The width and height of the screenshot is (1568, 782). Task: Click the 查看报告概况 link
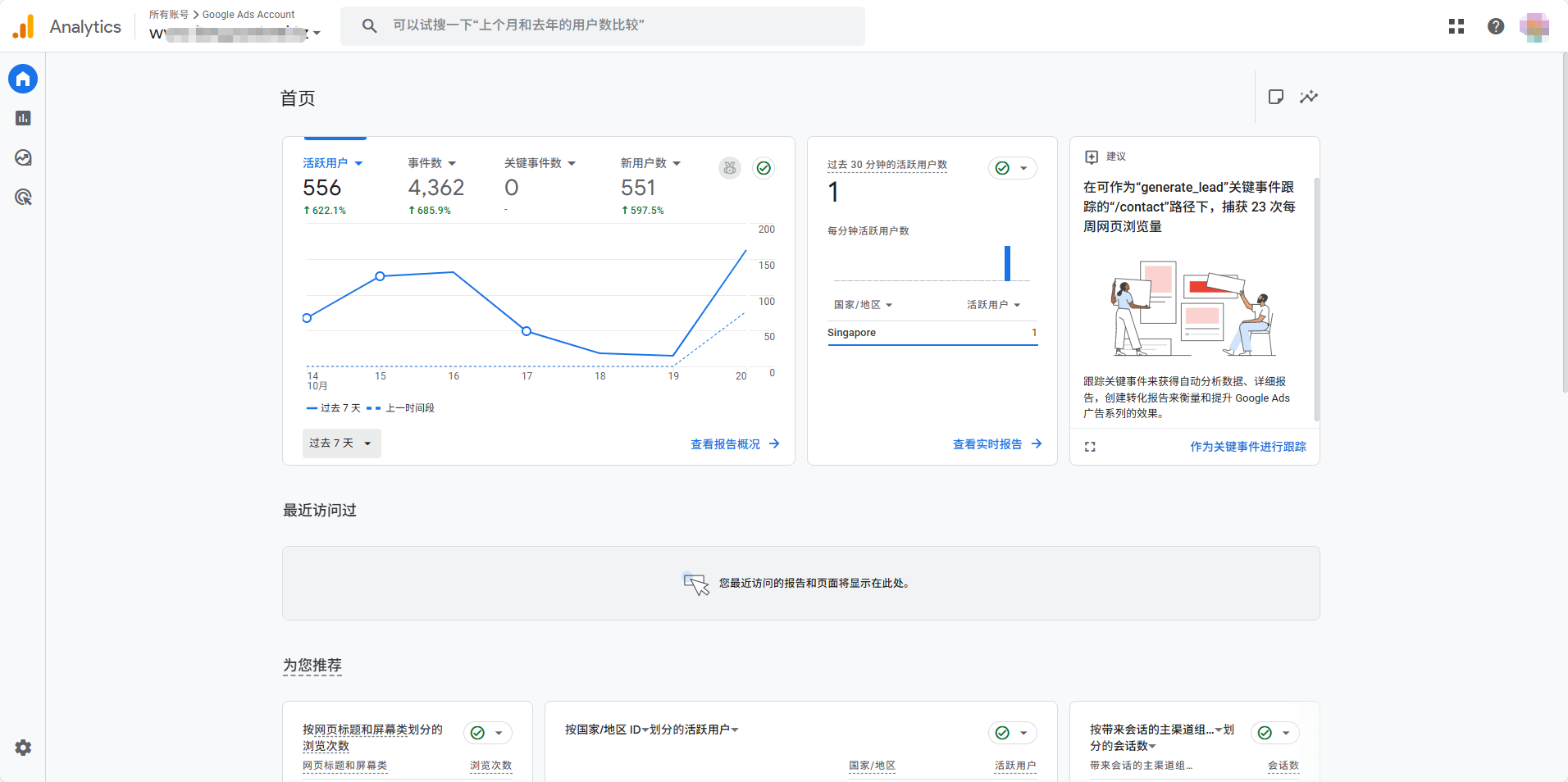click(734, 444)
